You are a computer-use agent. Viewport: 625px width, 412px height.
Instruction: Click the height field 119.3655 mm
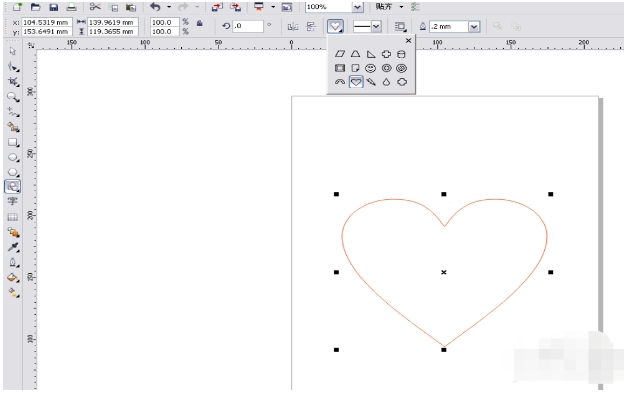click(113, 31)
